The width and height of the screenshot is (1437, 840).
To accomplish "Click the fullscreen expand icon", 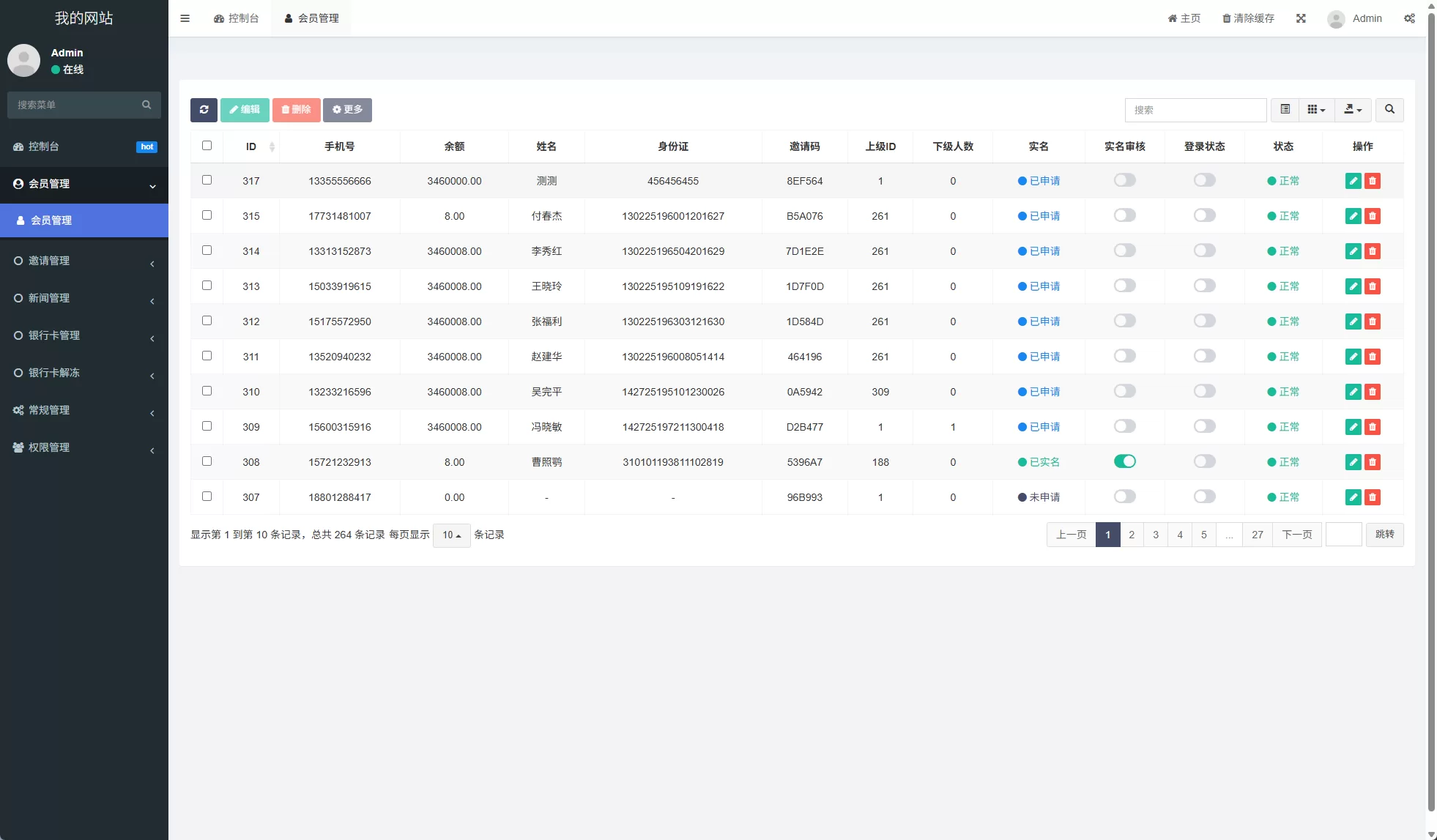I will click(1301, 18).
